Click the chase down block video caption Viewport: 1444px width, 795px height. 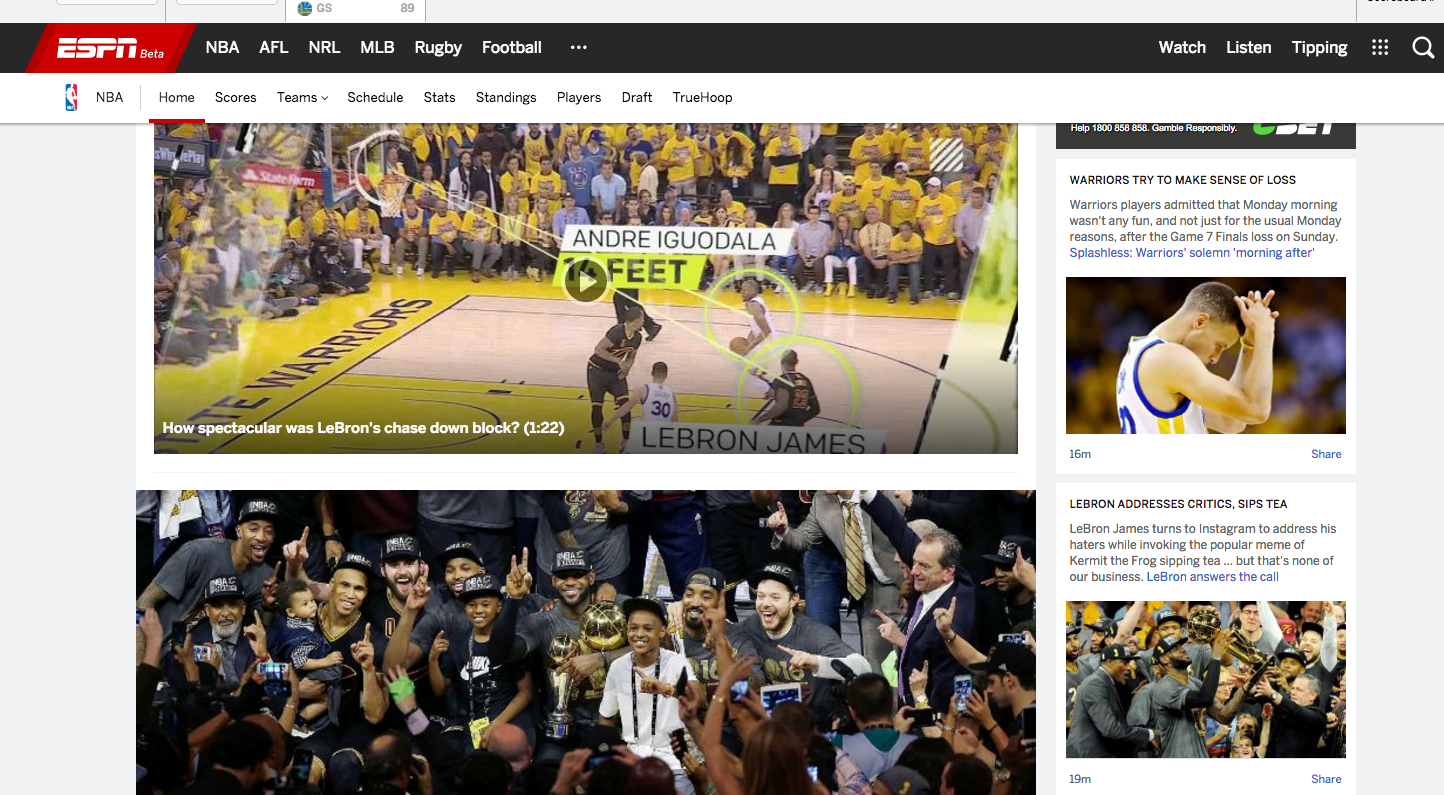click(x=363, y=428)
